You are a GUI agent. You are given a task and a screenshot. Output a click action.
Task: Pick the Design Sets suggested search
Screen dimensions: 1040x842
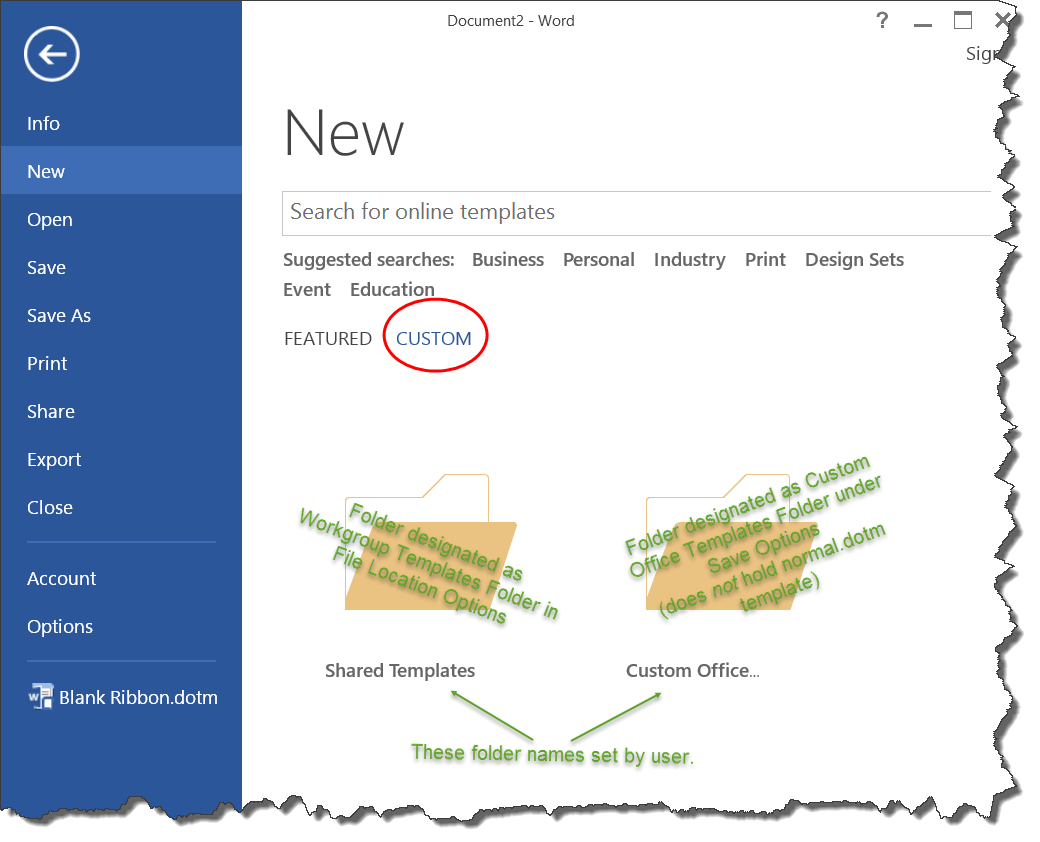click(853, 260)
